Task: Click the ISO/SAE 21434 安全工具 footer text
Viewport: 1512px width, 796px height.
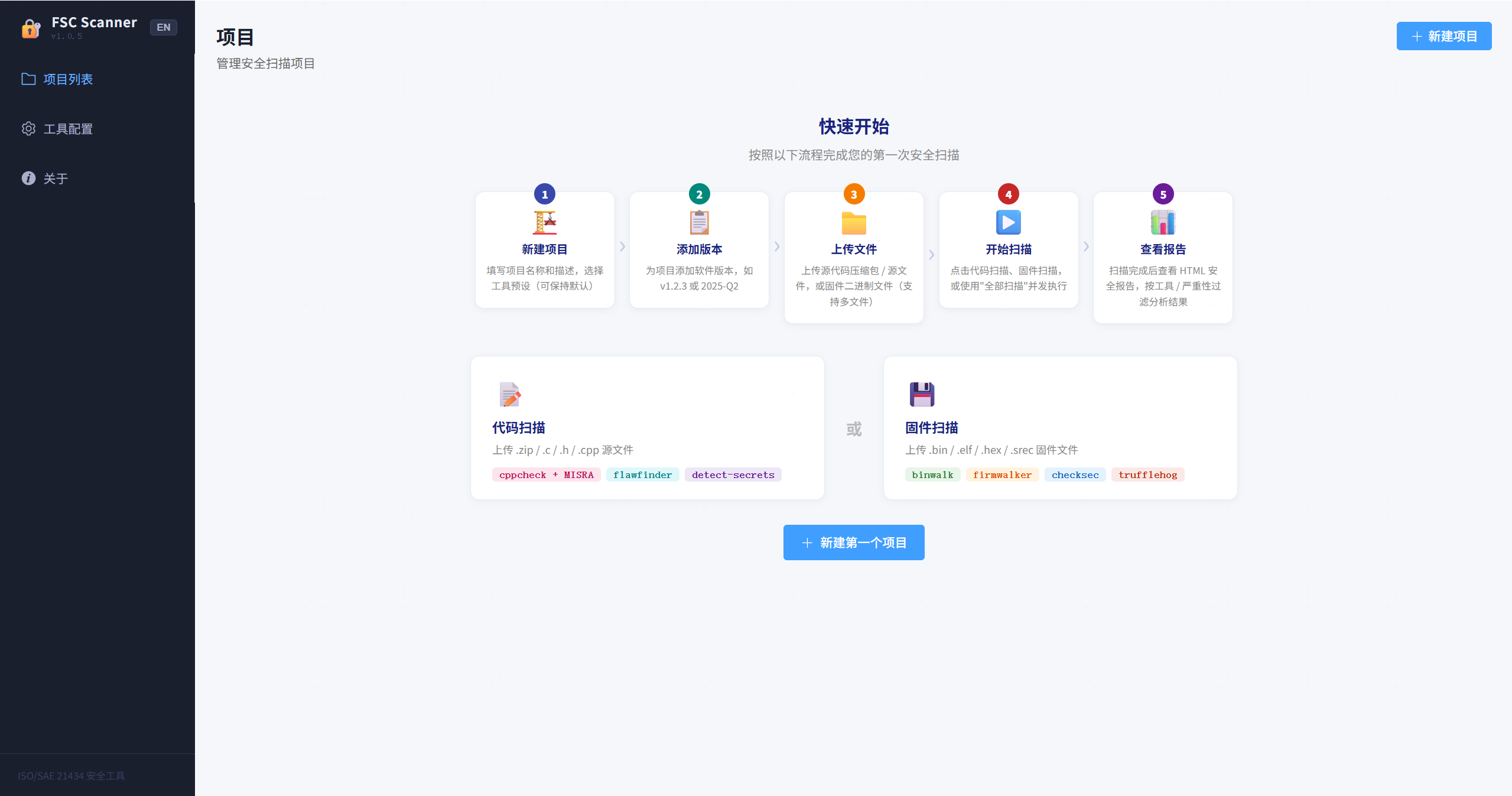Action: 71,776
